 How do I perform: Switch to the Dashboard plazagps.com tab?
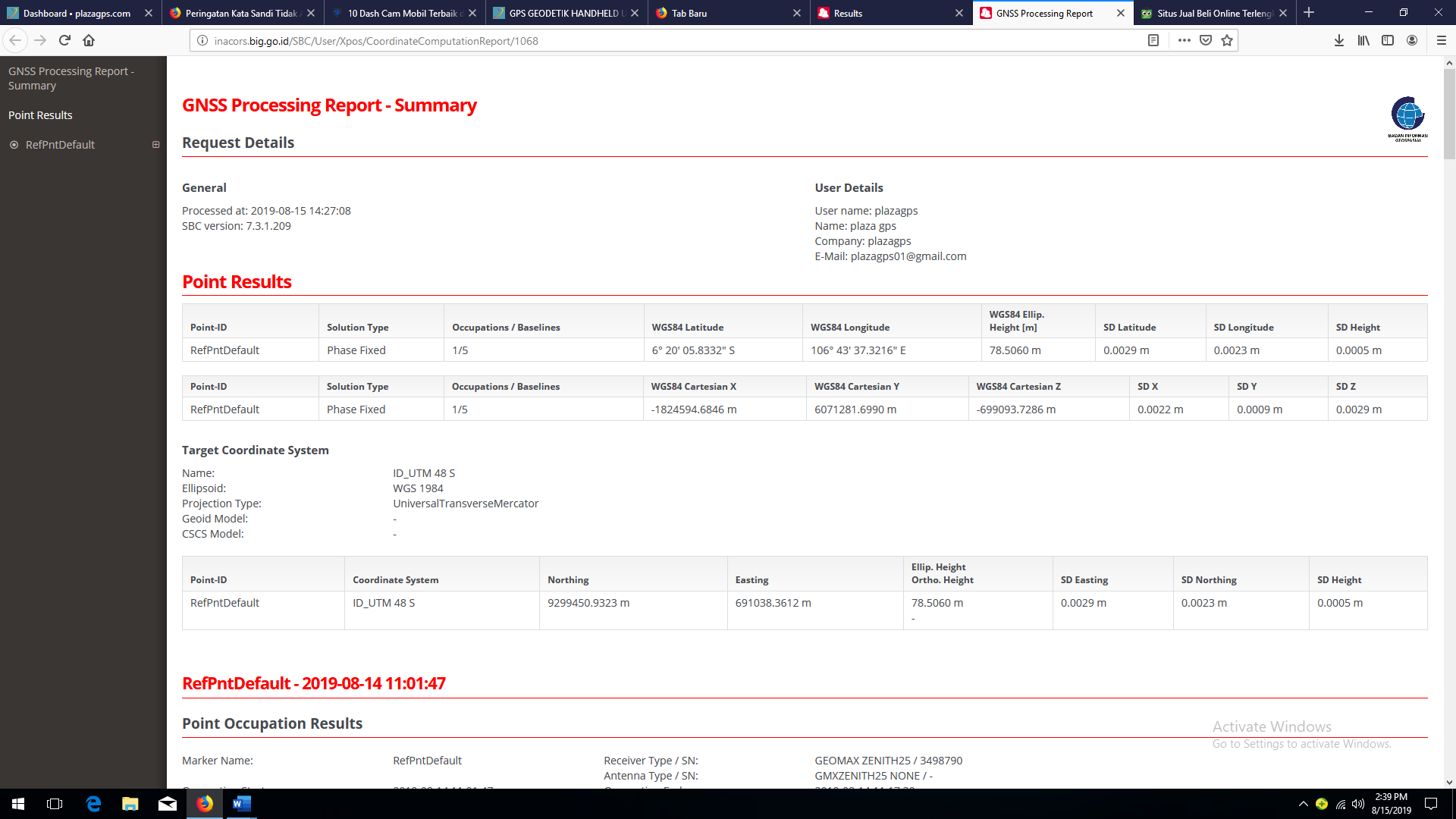pos(76,13)
